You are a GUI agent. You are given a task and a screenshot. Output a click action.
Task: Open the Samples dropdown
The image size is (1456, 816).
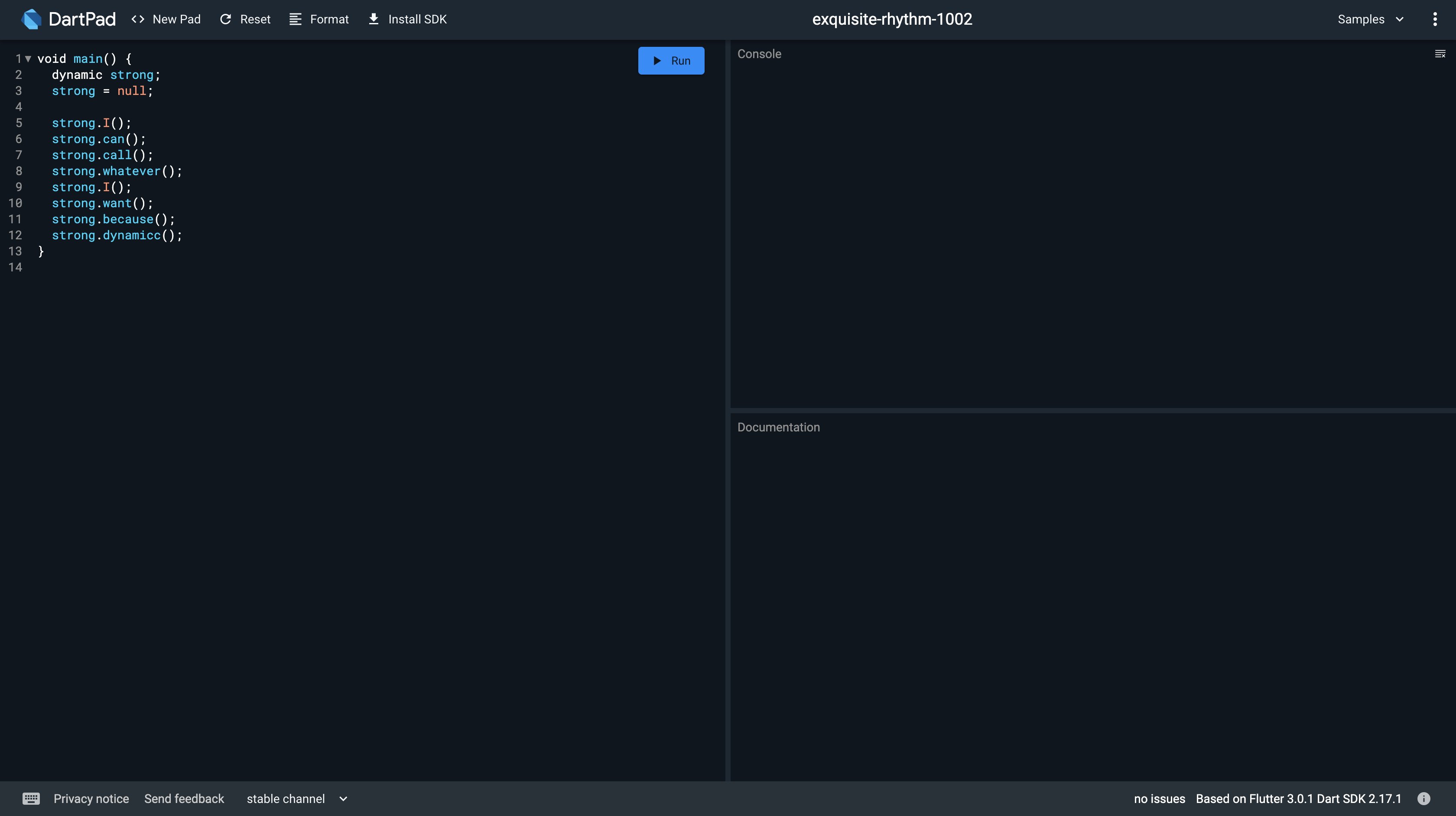1370,19
